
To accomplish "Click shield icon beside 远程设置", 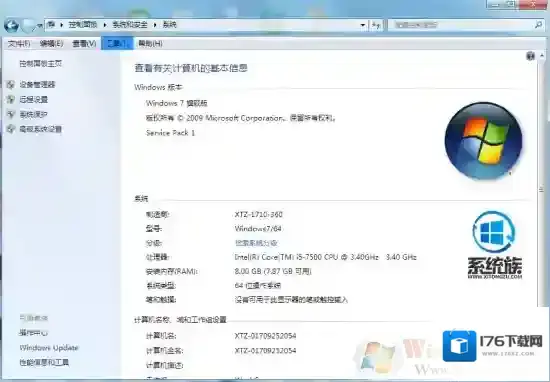I will (11, 99).
